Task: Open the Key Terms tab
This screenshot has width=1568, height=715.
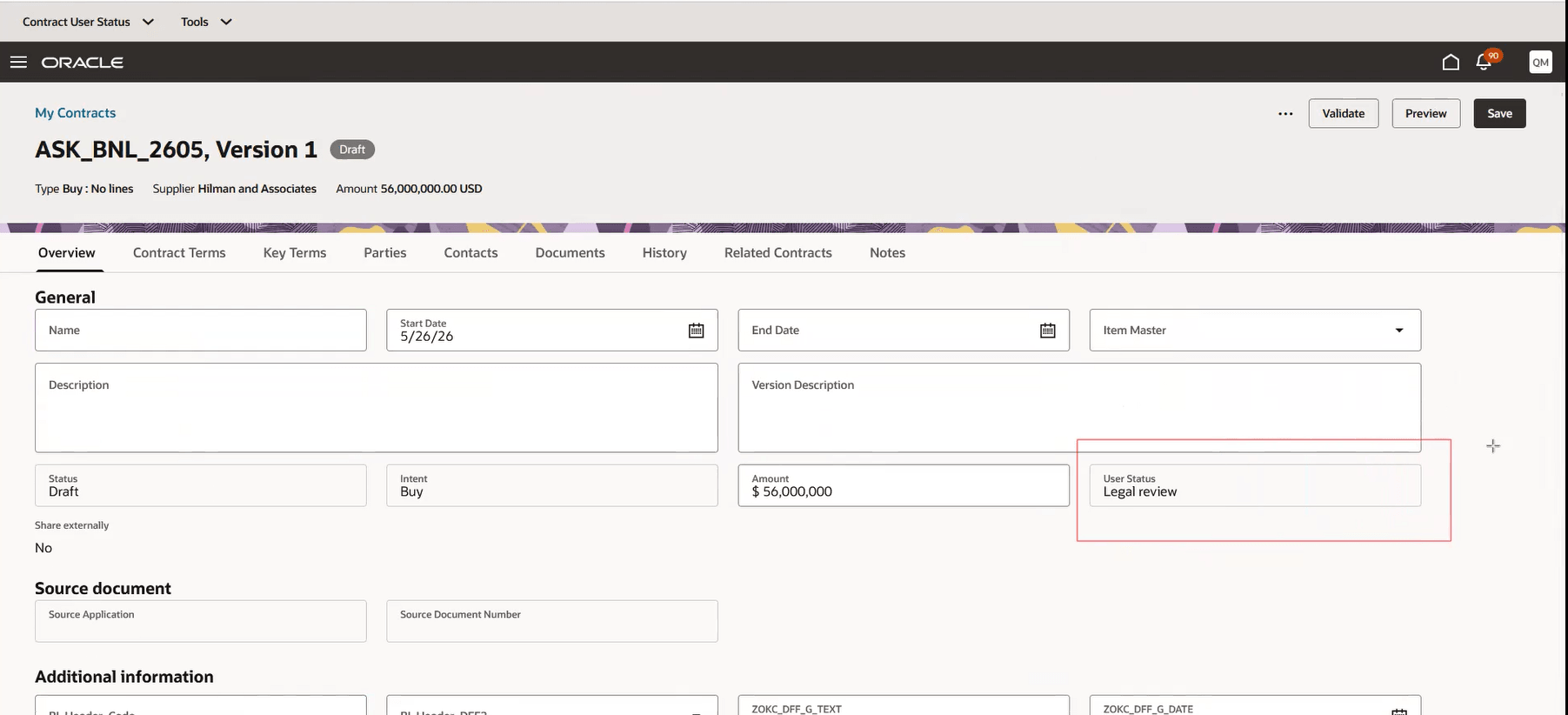Action: pos(295,253)
